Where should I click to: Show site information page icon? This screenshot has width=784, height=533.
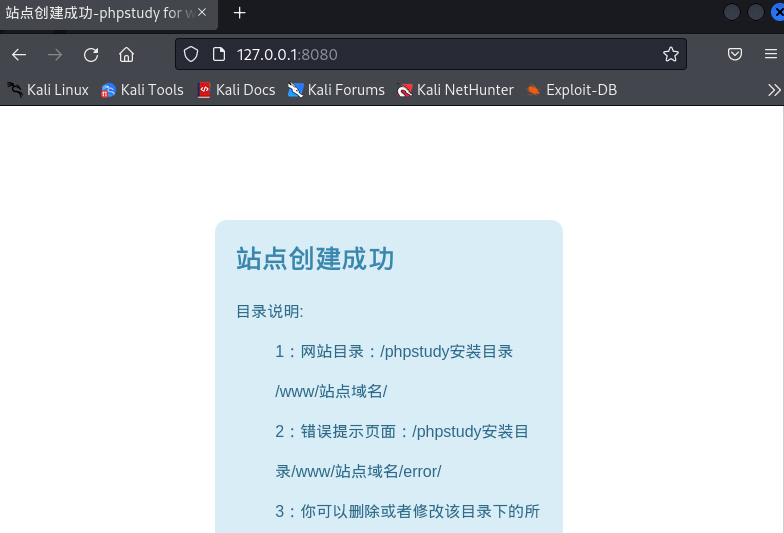coord(218,54)
